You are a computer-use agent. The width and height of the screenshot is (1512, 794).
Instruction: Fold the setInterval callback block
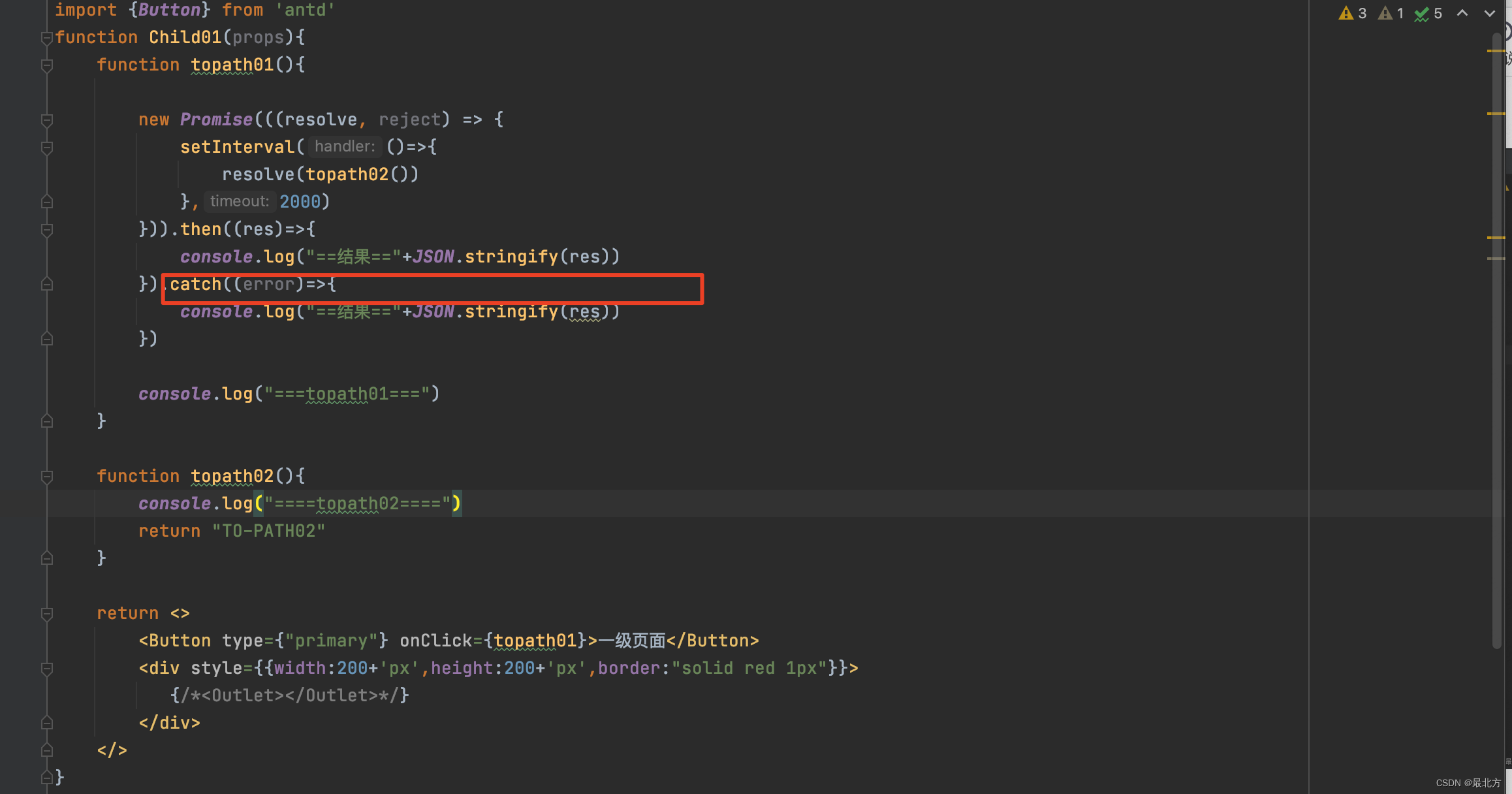[x=46, y=148]
